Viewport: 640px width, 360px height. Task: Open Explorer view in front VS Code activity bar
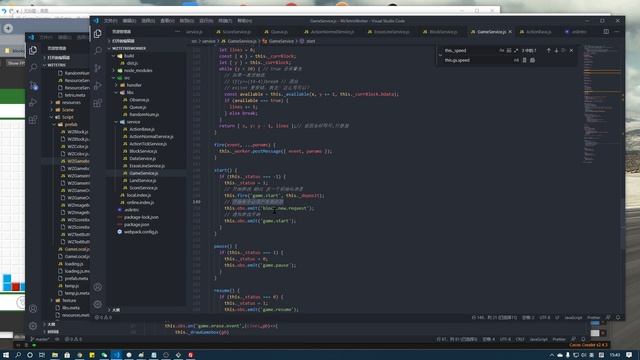tap(98, 33)
